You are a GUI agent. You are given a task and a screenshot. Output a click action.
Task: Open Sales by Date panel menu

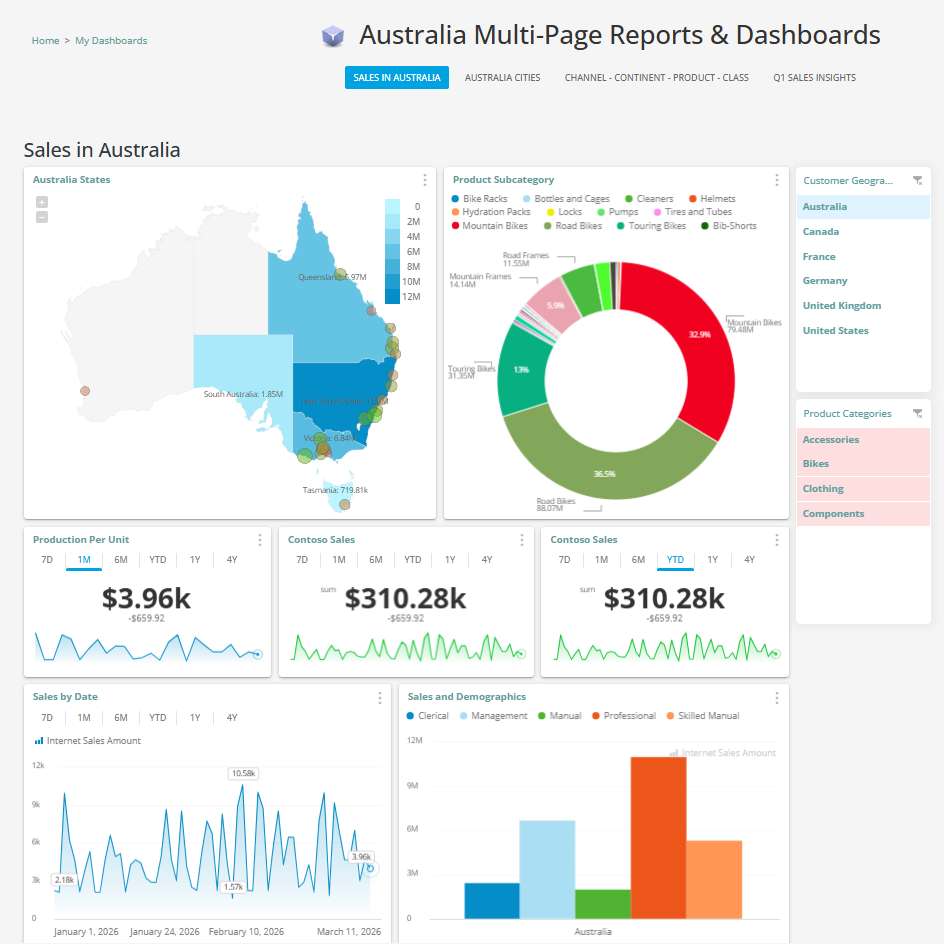click(379, 697)
